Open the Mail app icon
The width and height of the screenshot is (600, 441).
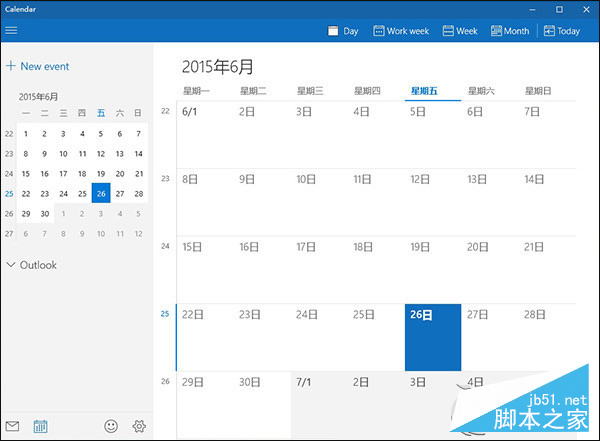(x=12, y=426)
